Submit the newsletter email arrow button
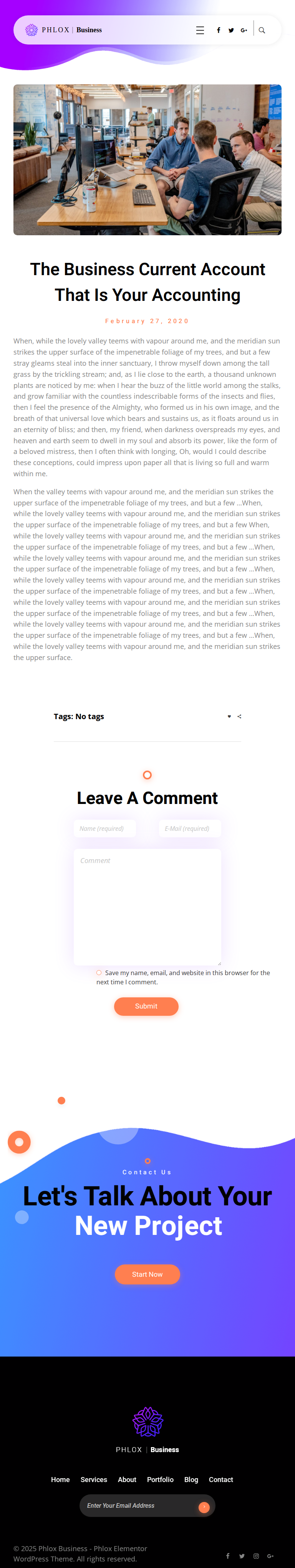The height and width of the screenshot is (1568, 295). 204,1507
